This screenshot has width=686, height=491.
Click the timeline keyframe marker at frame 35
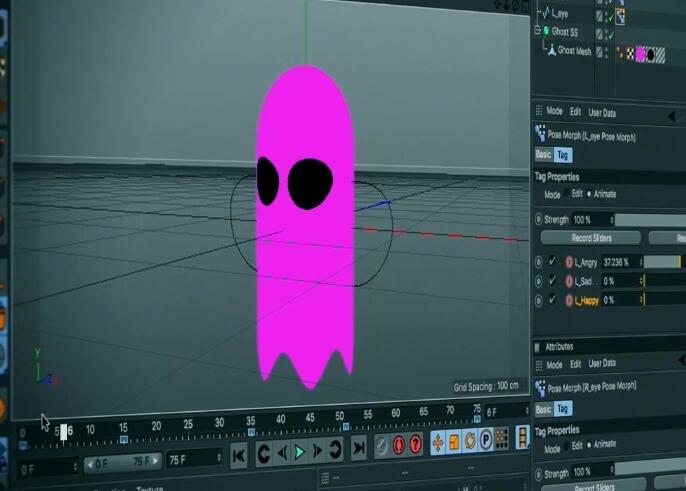point(251,432)
